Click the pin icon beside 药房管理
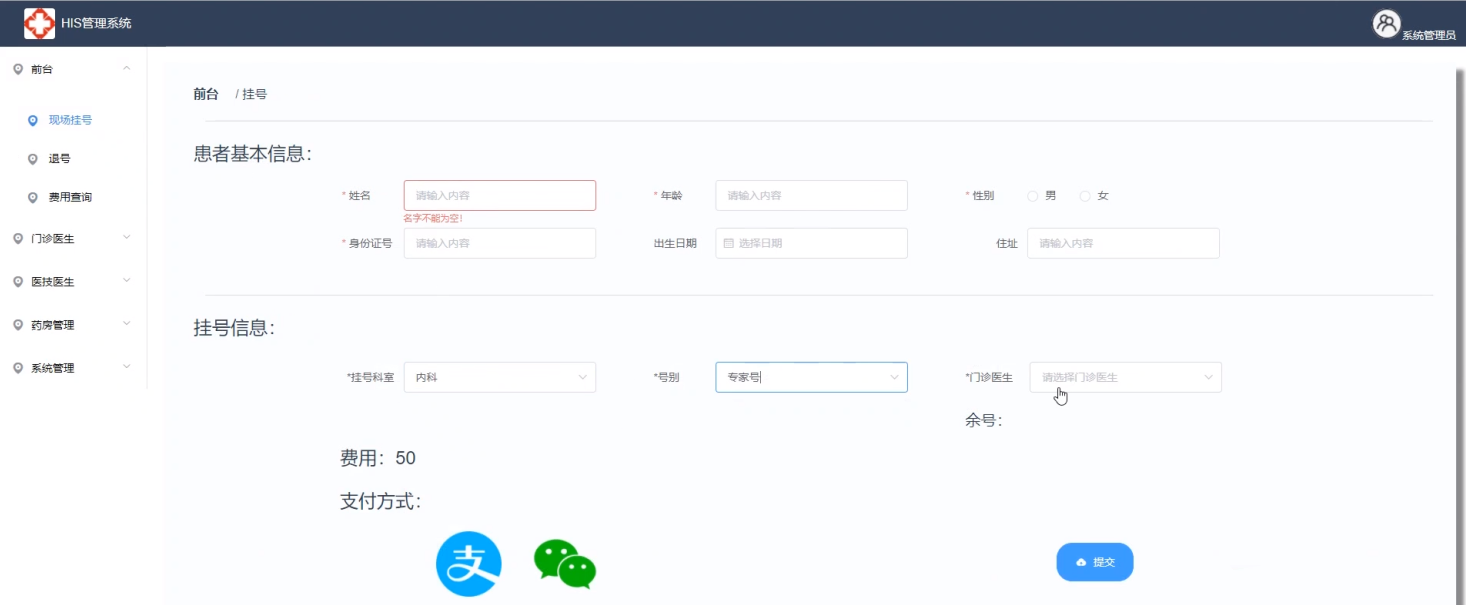Screen dimensions: 1466x605 [x=18, y=325]
